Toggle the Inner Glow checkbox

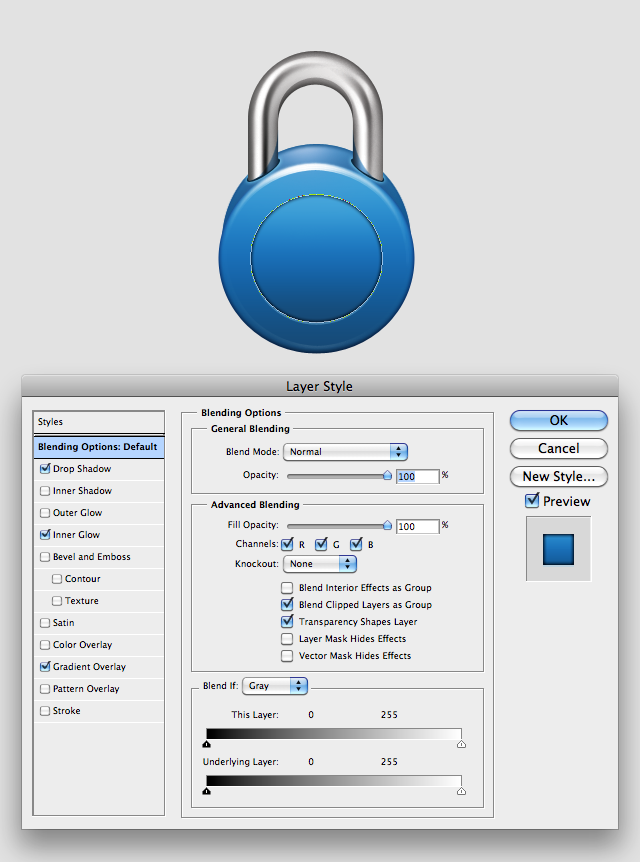[x=45, y=534]
